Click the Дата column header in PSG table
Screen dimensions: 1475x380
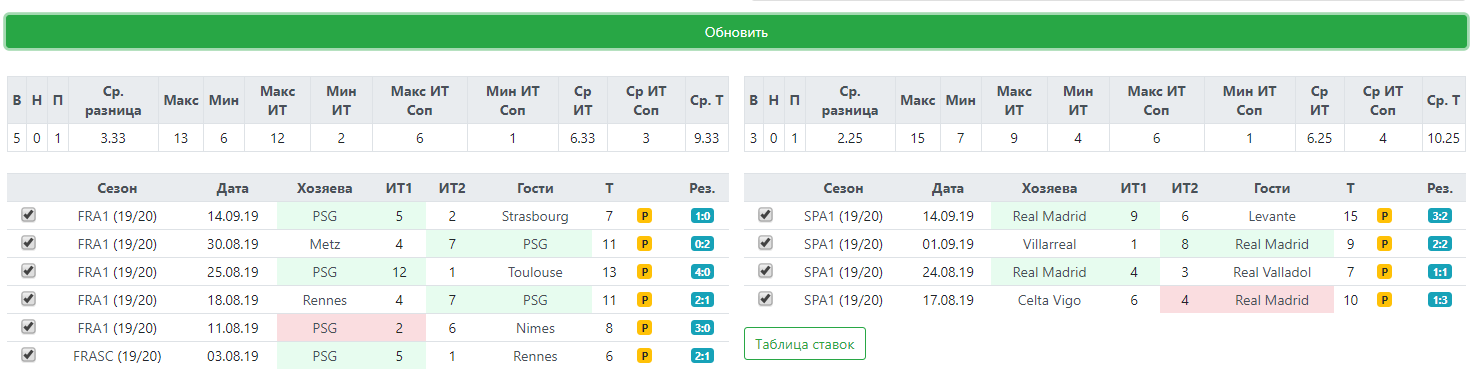pos(233,188)
